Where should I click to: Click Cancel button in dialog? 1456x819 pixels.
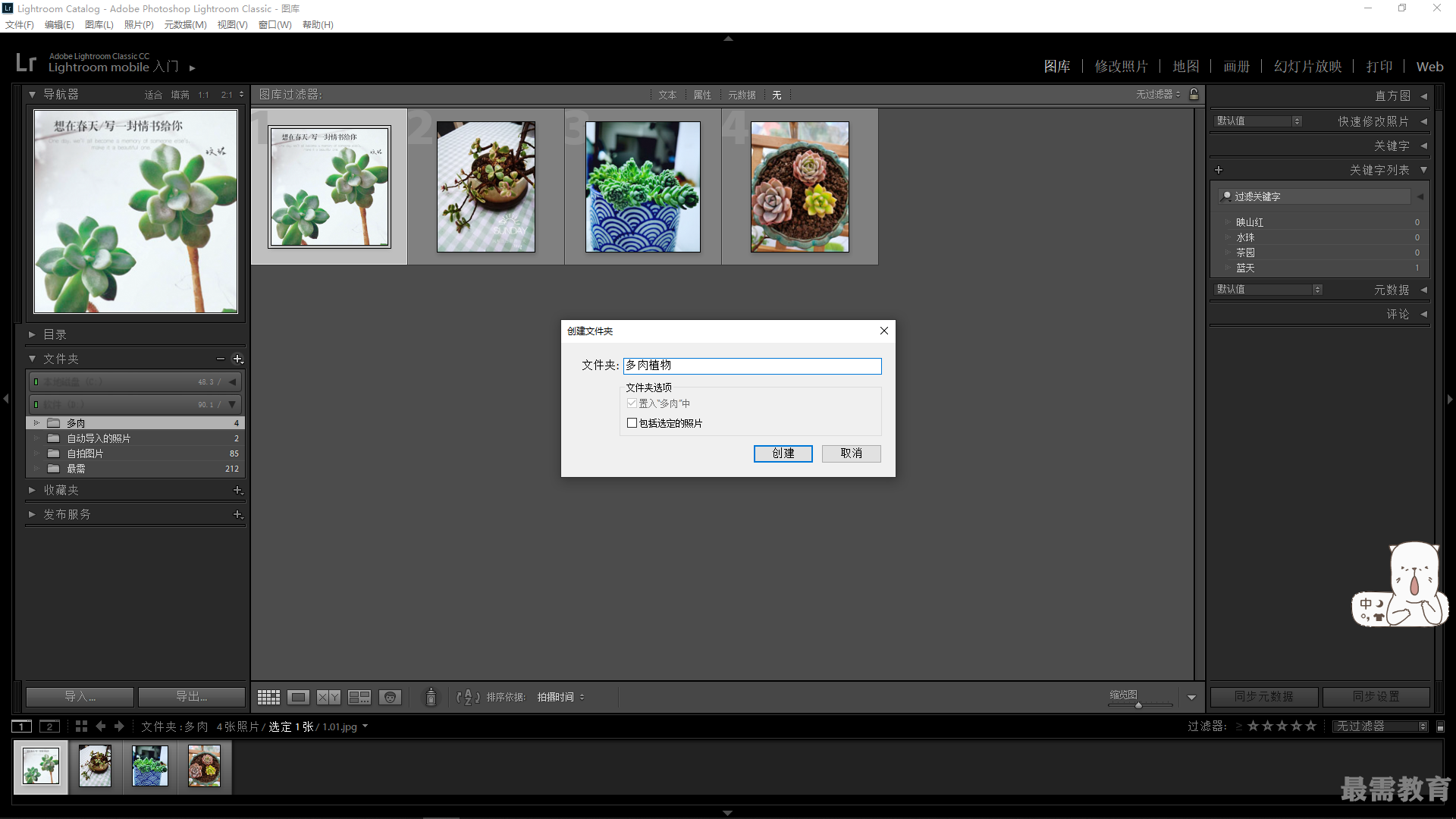[x=851, y=453]
